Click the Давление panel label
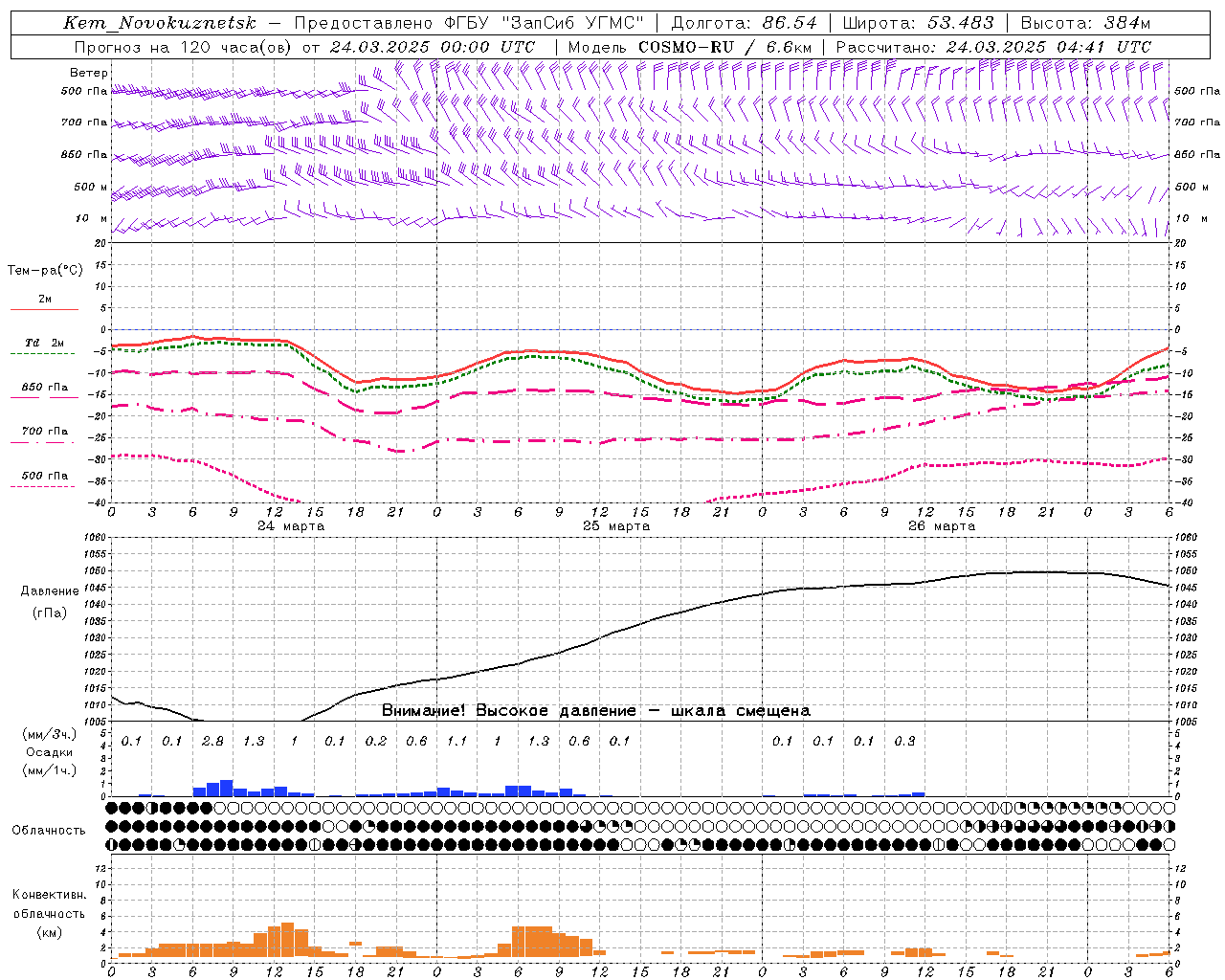 [50, 591]
